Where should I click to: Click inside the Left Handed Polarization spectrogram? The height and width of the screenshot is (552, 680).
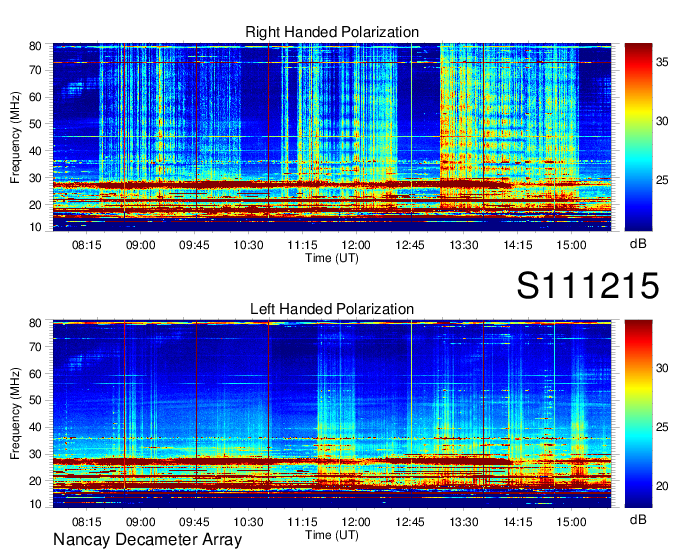332,414
